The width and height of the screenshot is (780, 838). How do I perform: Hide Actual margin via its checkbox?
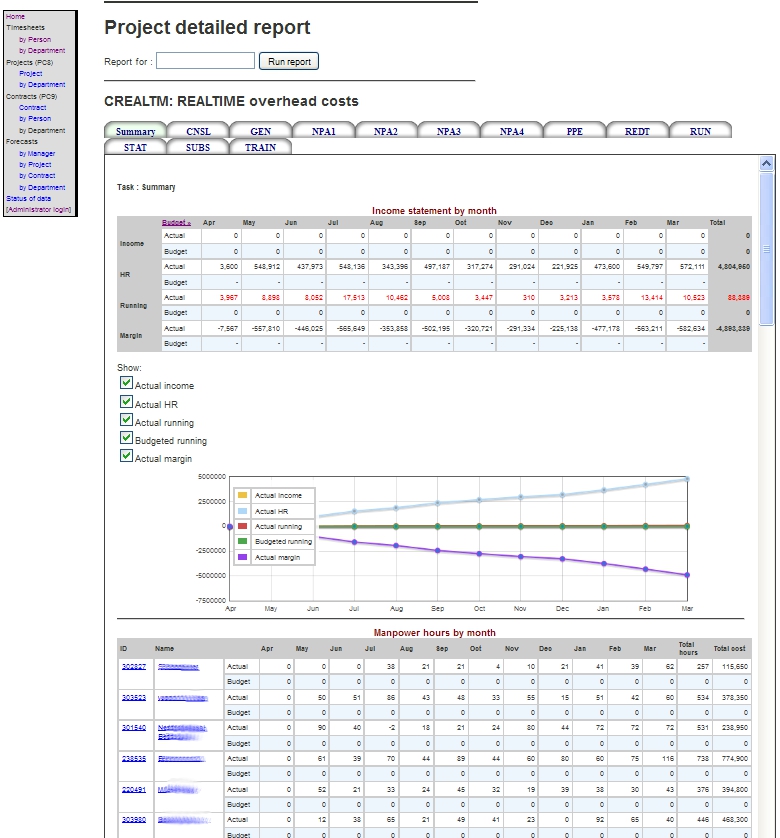coord(126,456)
